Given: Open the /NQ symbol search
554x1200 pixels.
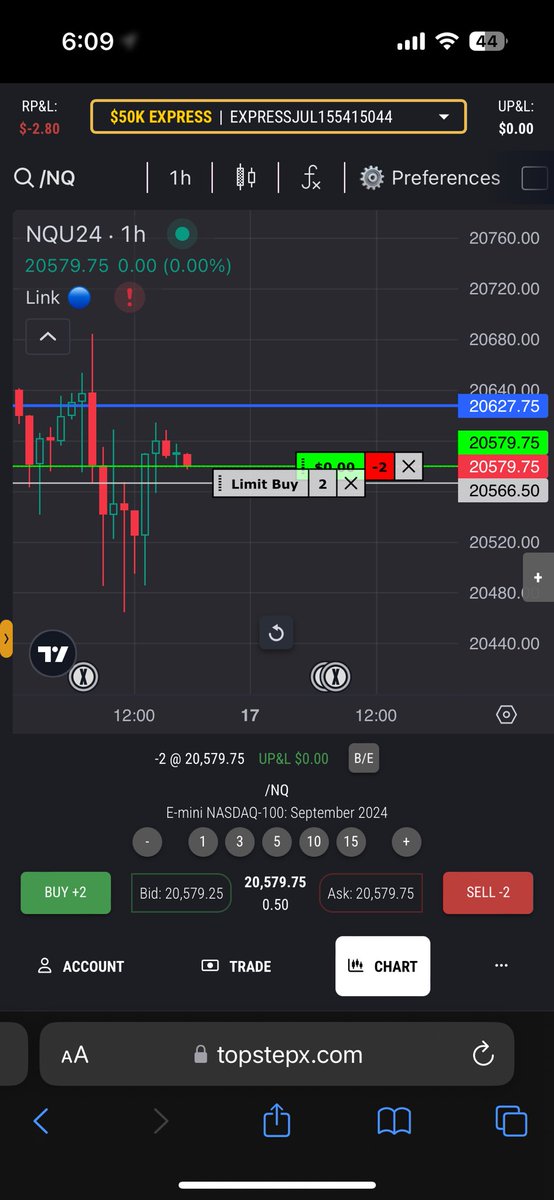Looking at the screenshot, I should pyautogui.click(x=45, y=178).
